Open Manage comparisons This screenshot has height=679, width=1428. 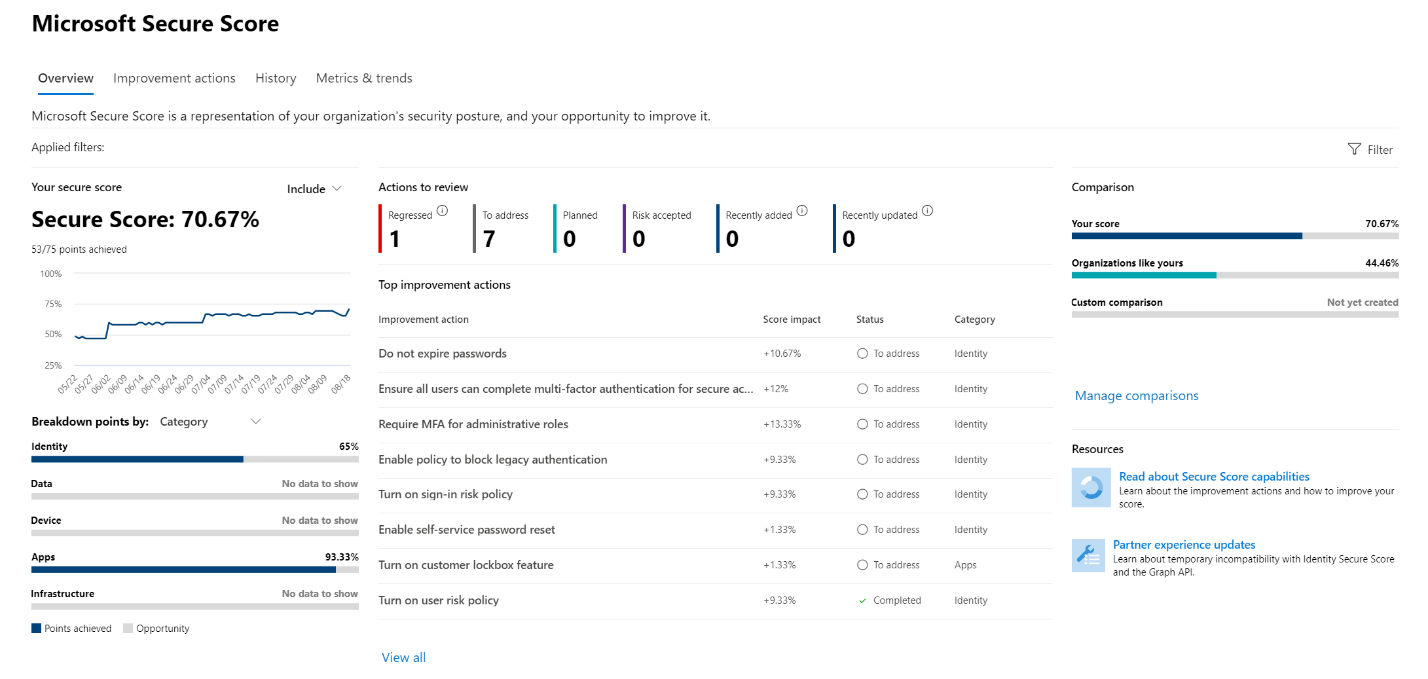click(1137, 396)
